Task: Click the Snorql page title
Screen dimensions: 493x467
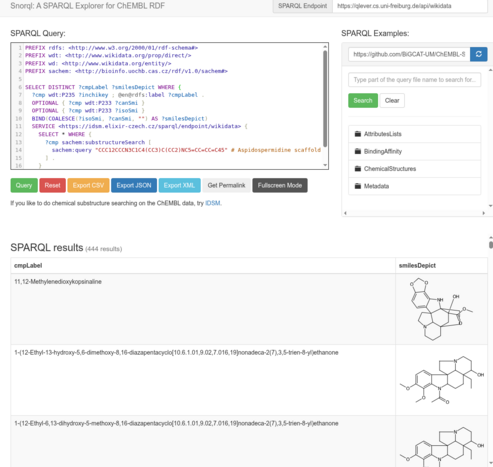Action: tap(87, 6)
